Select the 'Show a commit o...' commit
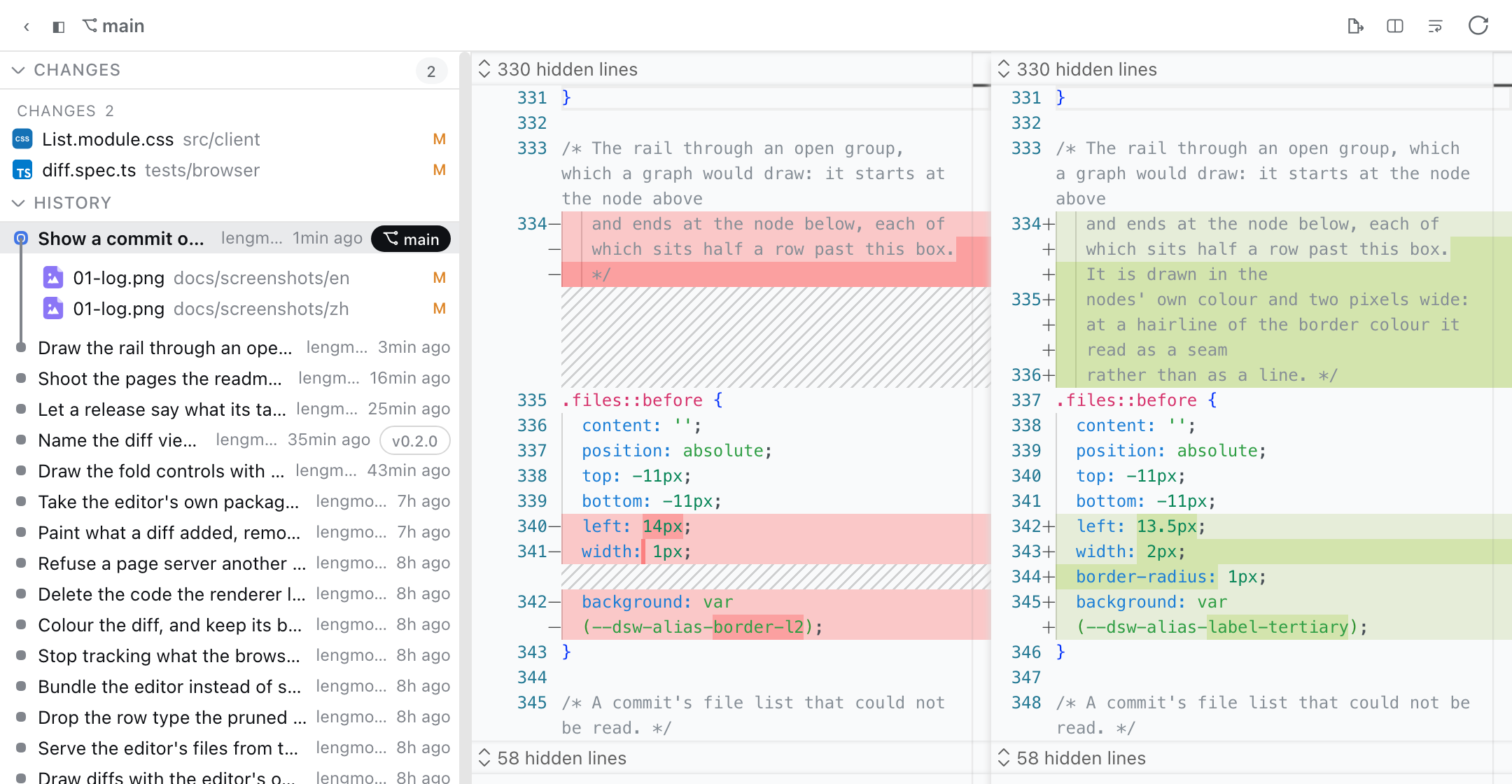Viewport: 1512px width, 784px height. (x=230, y=239)
